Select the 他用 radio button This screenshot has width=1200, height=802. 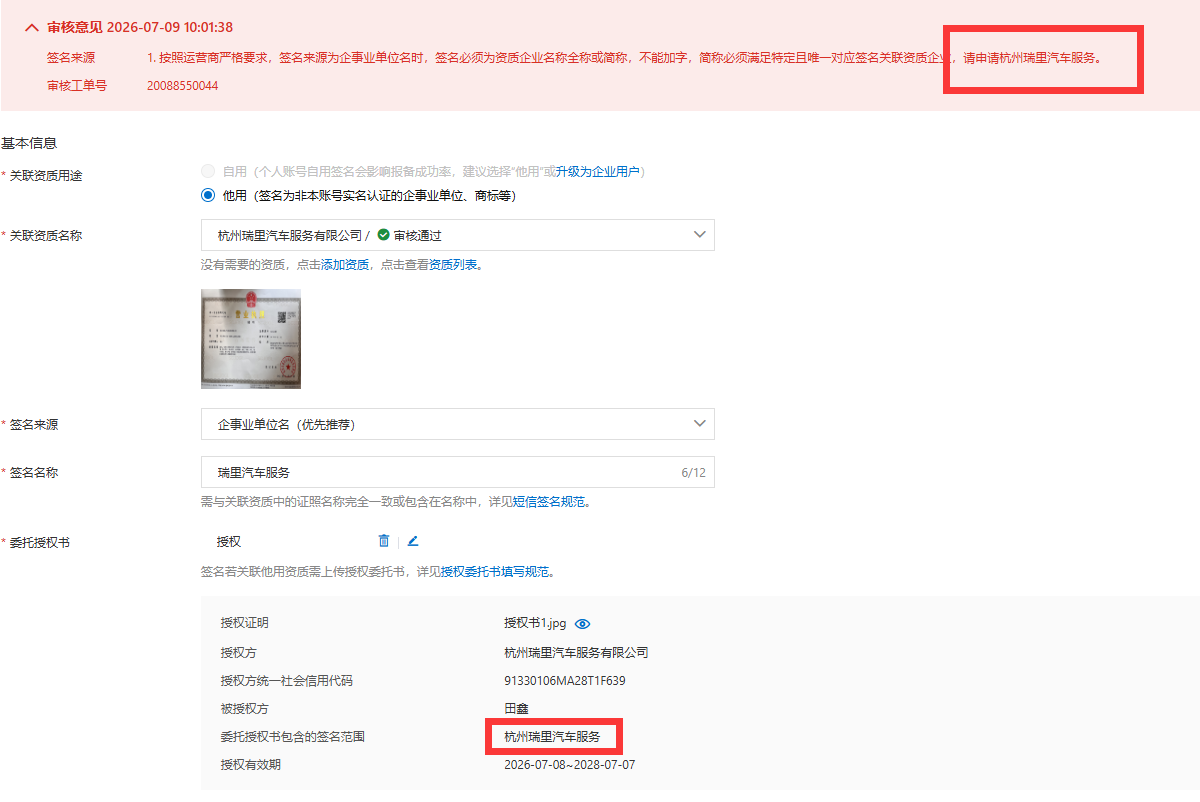click(x=208, y=195)
